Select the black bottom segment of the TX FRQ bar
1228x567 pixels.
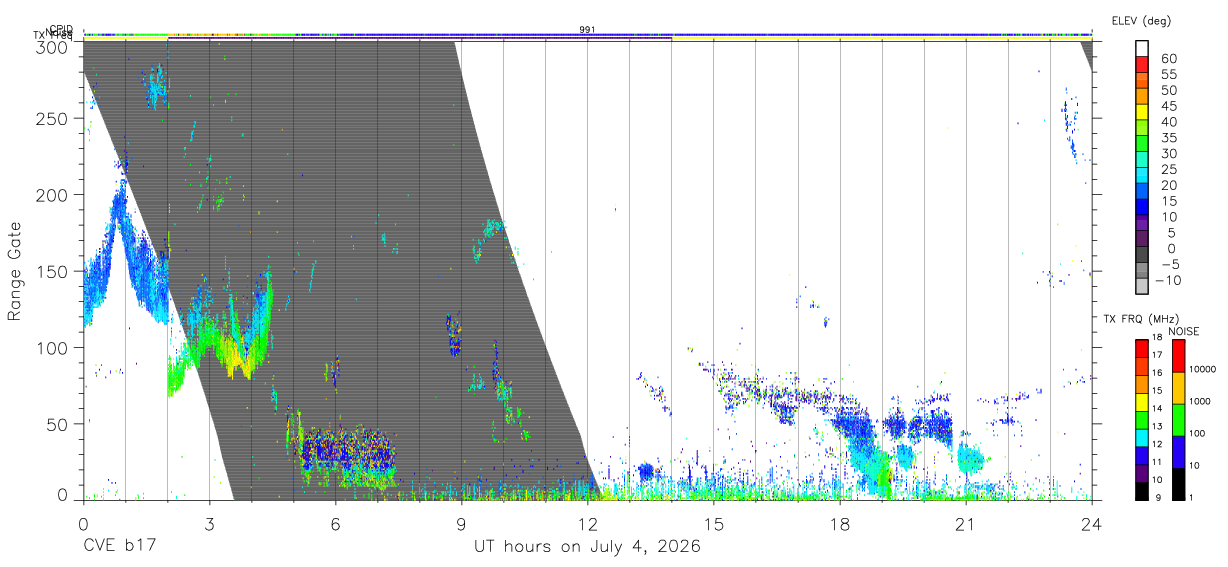[x=1141, y=491]
